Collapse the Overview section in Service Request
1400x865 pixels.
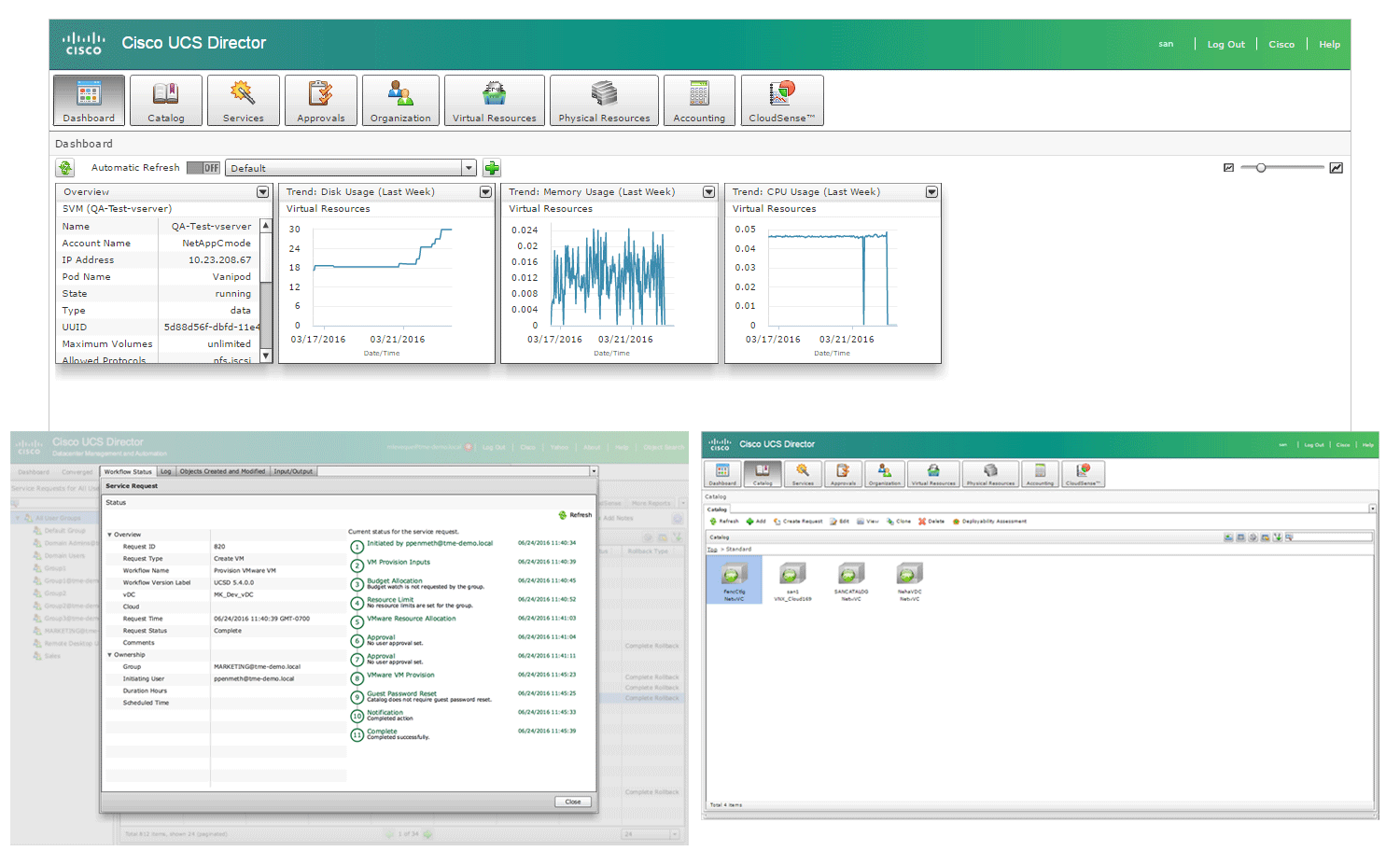(110, 535)
